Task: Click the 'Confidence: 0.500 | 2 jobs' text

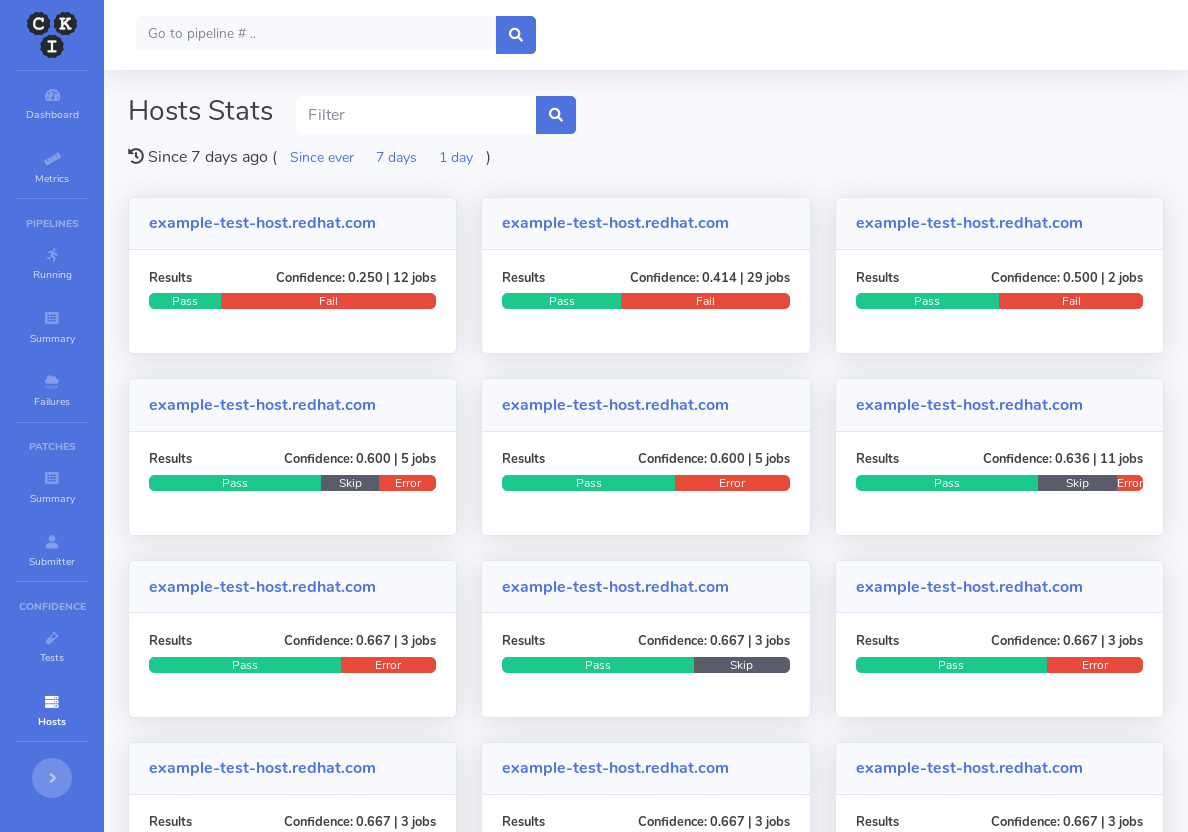Action: point(1067,277)
